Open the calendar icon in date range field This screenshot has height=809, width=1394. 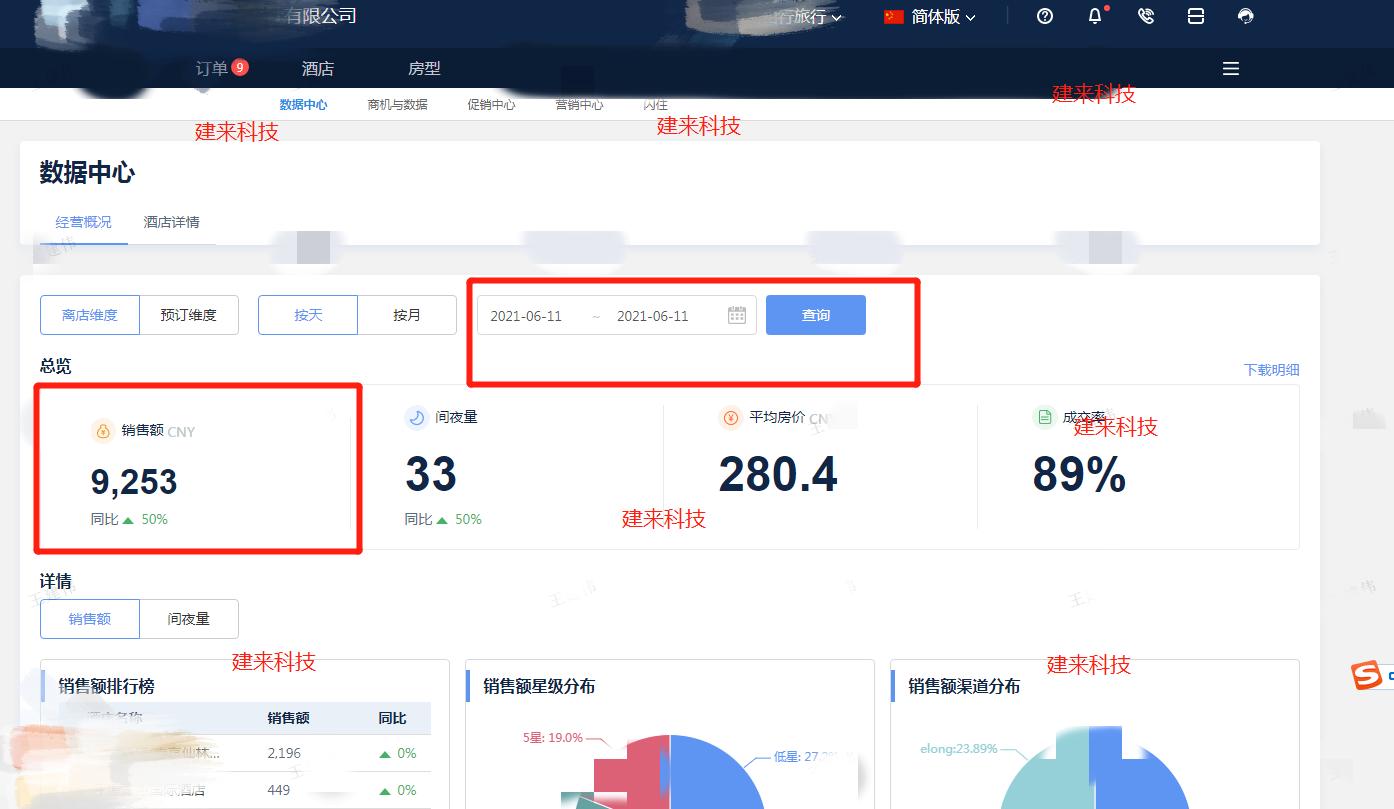[x=737, y=314]
